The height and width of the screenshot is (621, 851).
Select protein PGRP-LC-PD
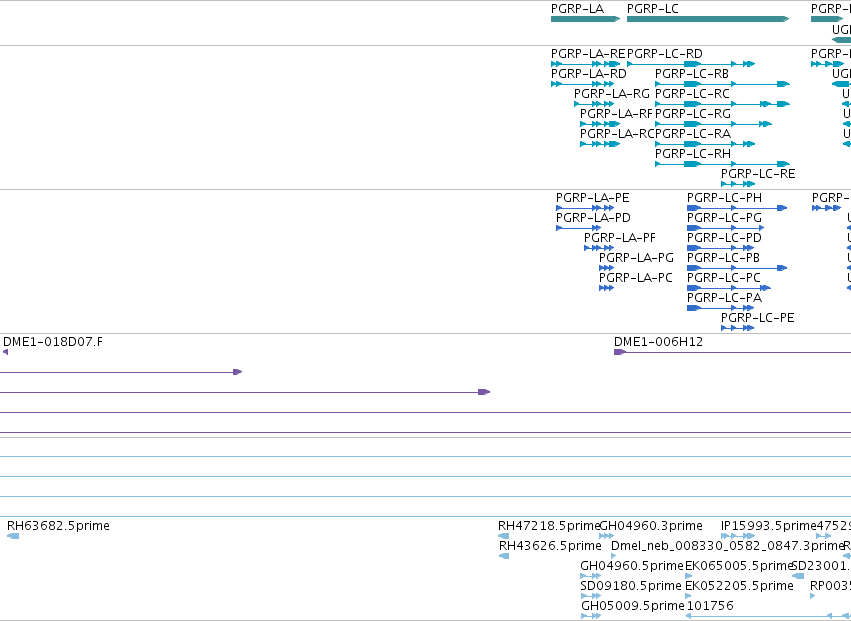(721, 248)
